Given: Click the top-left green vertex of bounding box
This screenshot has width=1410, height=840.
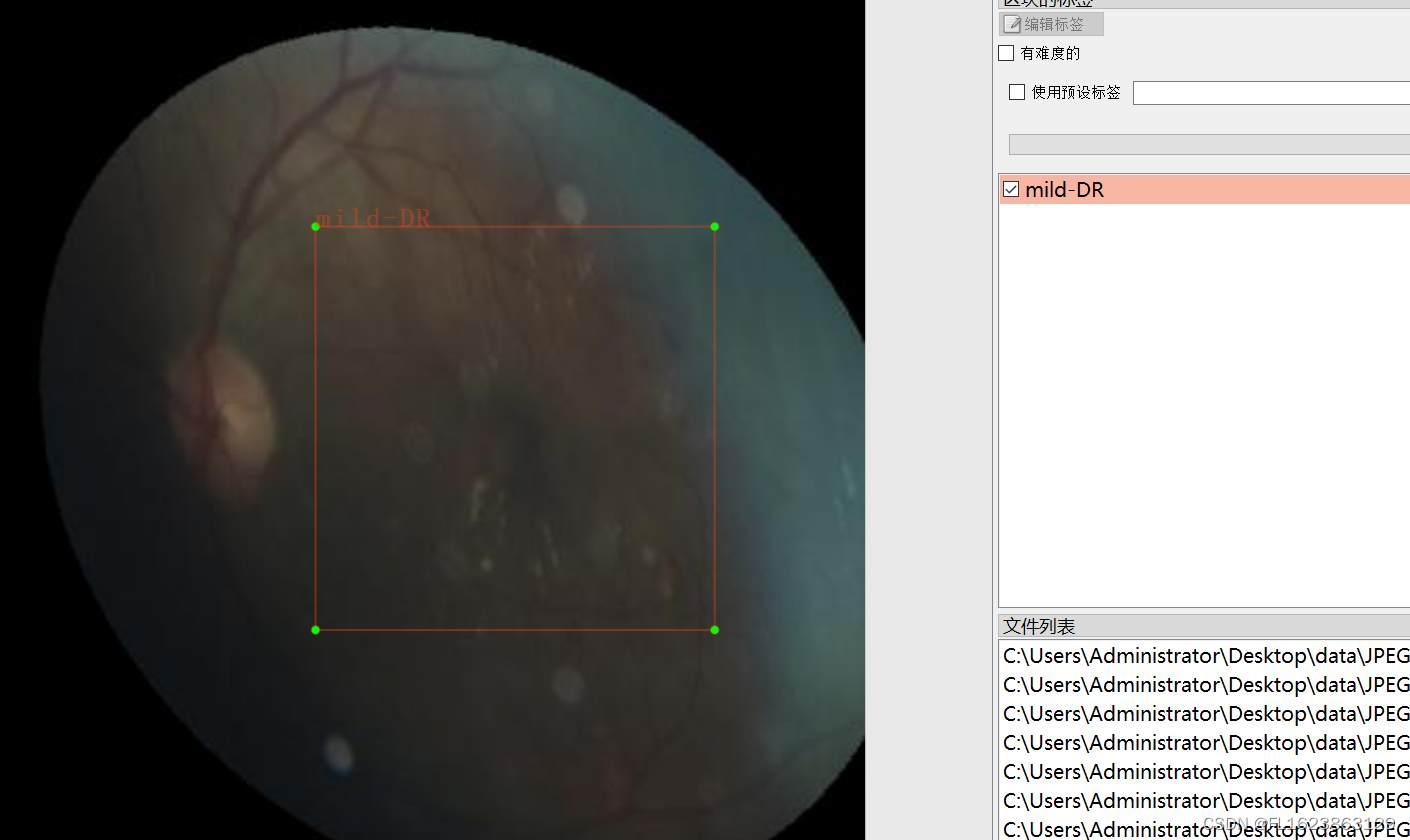Looking at the screenshot, I should [315, 226].
